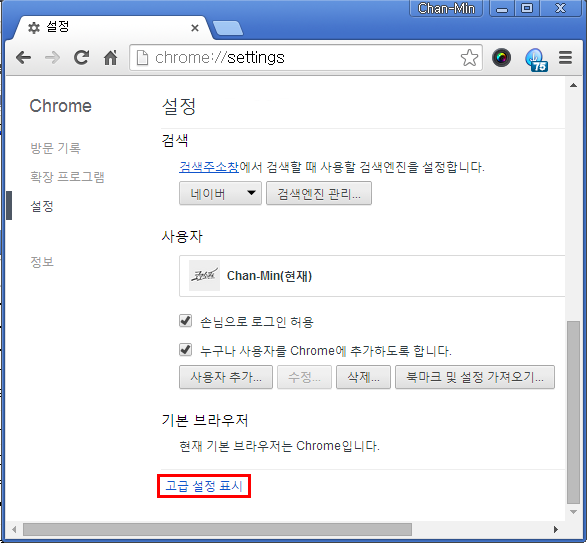Open 방문 기록 in the sidebar
This screenshot has width=587, height=543.
[55, 148]
